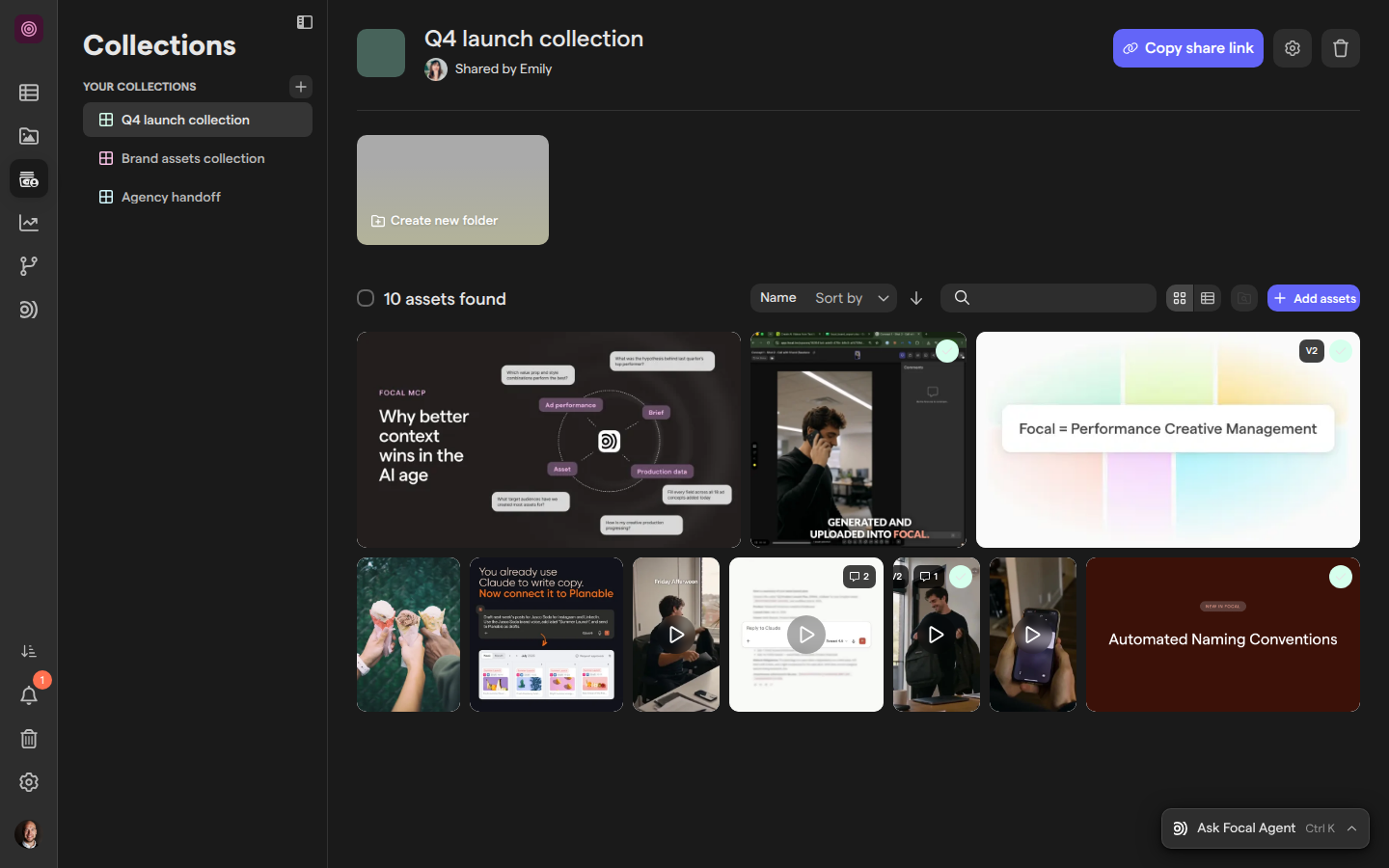The width and height of the screenshot is (1389, 868).
Task: Add a new collection with plus icon
Action: 301,87
